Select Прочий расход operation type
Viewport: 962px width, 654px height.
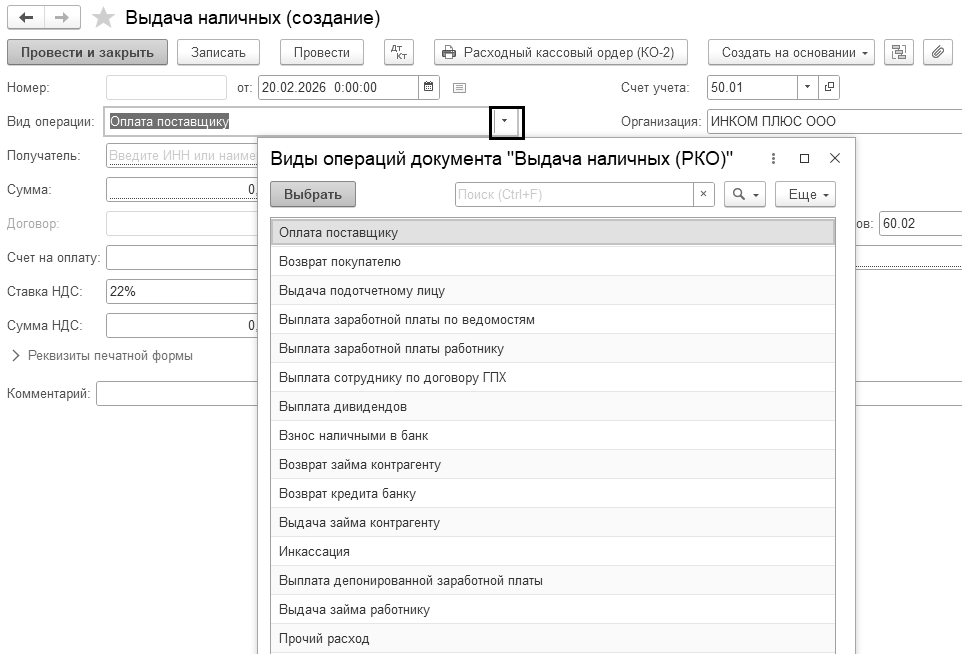[x=553, y=639]
